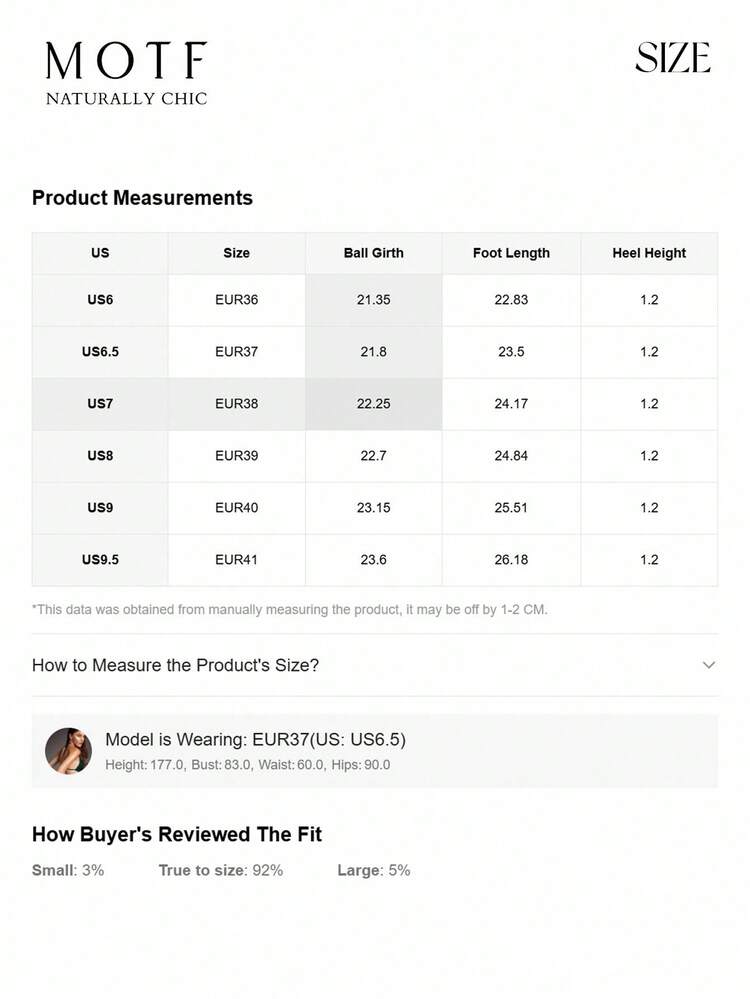Screen dimensions: 750x999
Task: Click the Product Measurements heading
Action: pyautogui.click(x=142, y=198)
